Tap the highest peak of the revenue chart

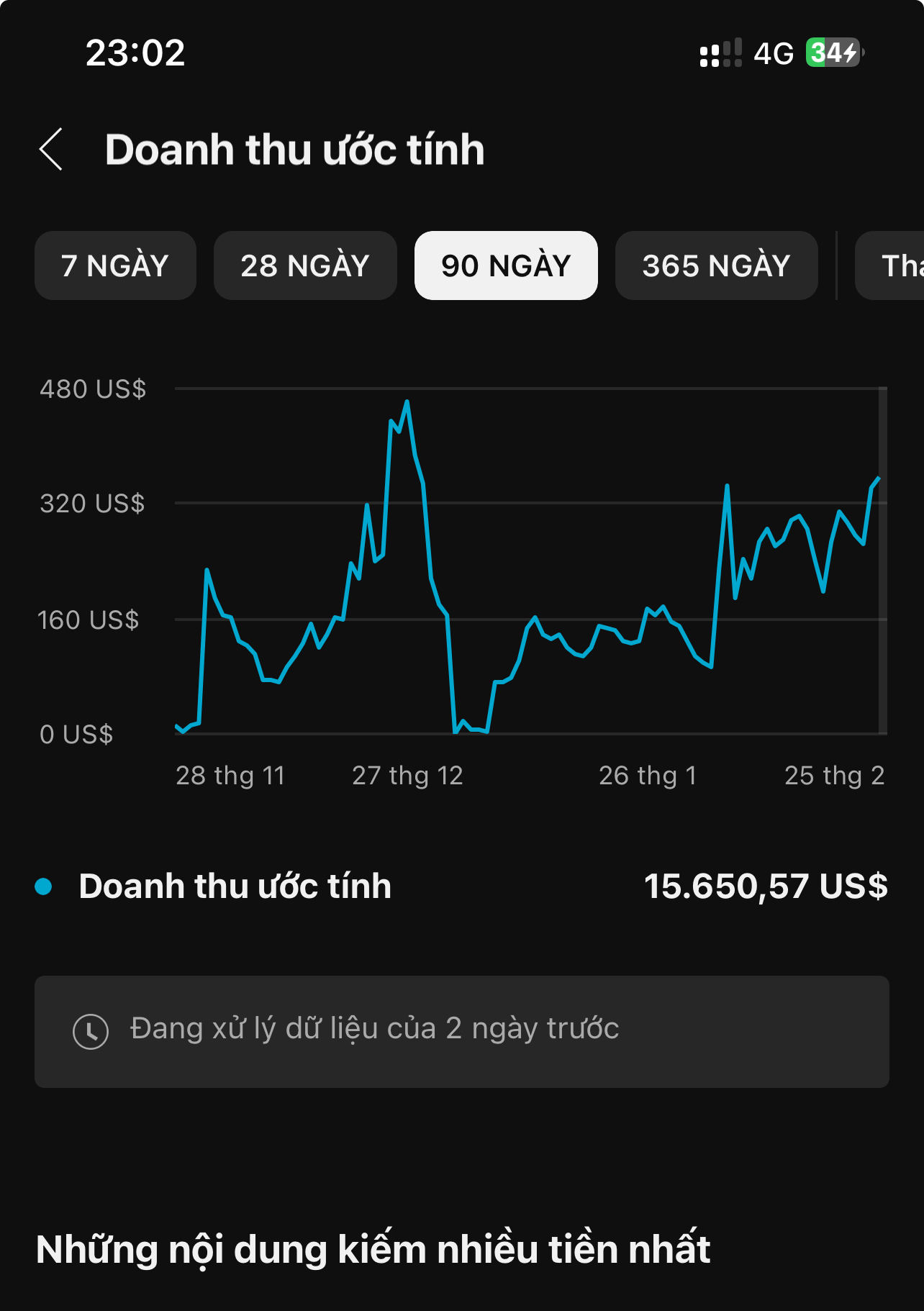tap(407, 402)
